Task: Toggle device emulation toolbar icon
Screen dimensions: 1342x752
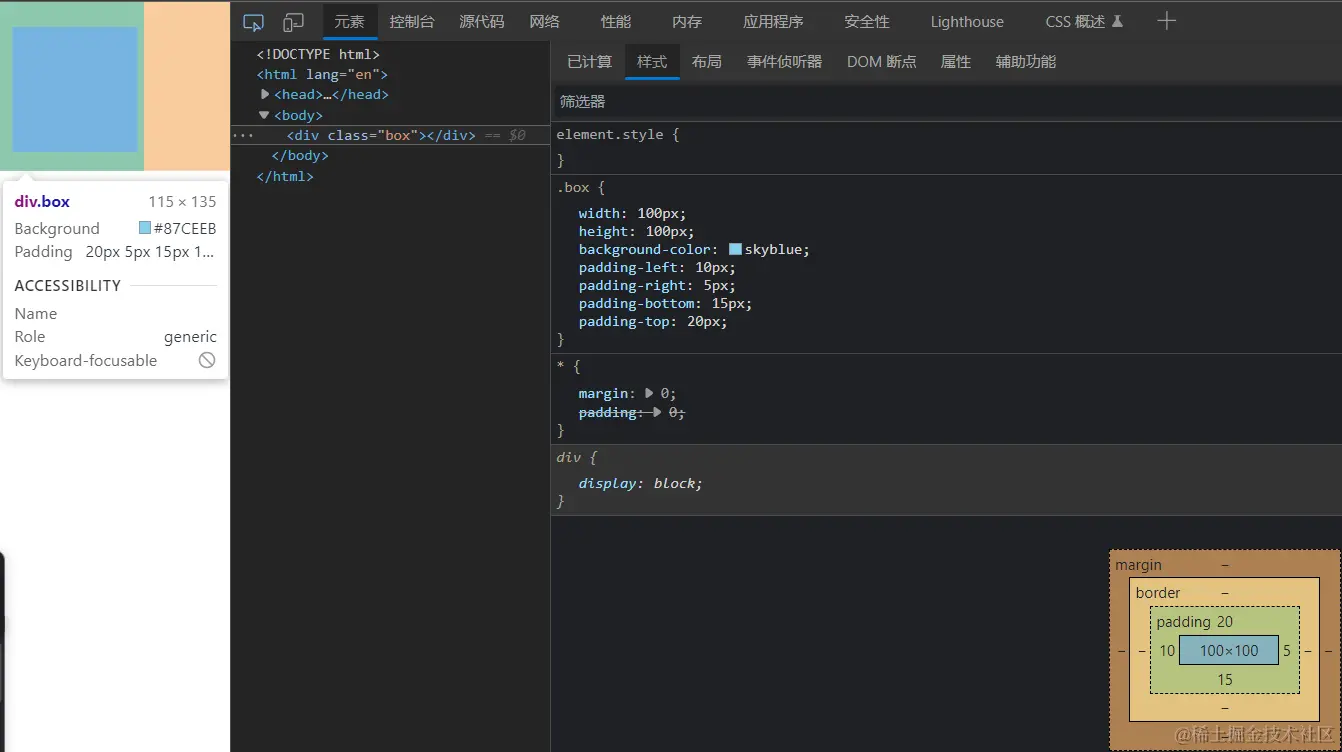Action: pyautogui.click(x=293, y=22)
